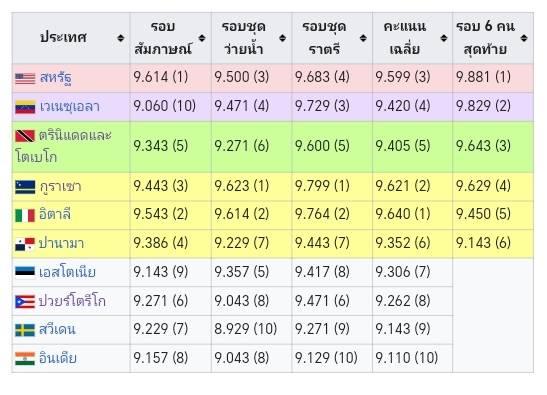
Task: Click the Venezuela flag icon
Action: point(25,107)
